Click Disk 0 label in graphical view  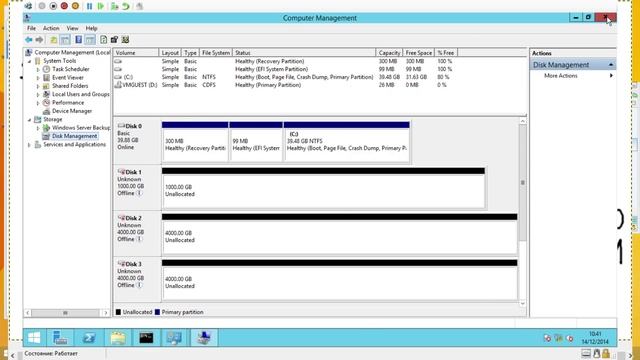[x=133, y=126]
